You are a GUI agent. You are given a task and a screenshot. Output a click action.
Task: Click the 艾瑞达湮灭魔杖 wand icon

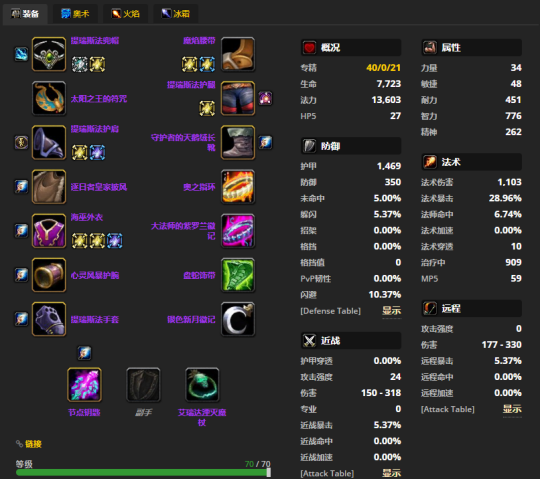(x=202, y=385)
